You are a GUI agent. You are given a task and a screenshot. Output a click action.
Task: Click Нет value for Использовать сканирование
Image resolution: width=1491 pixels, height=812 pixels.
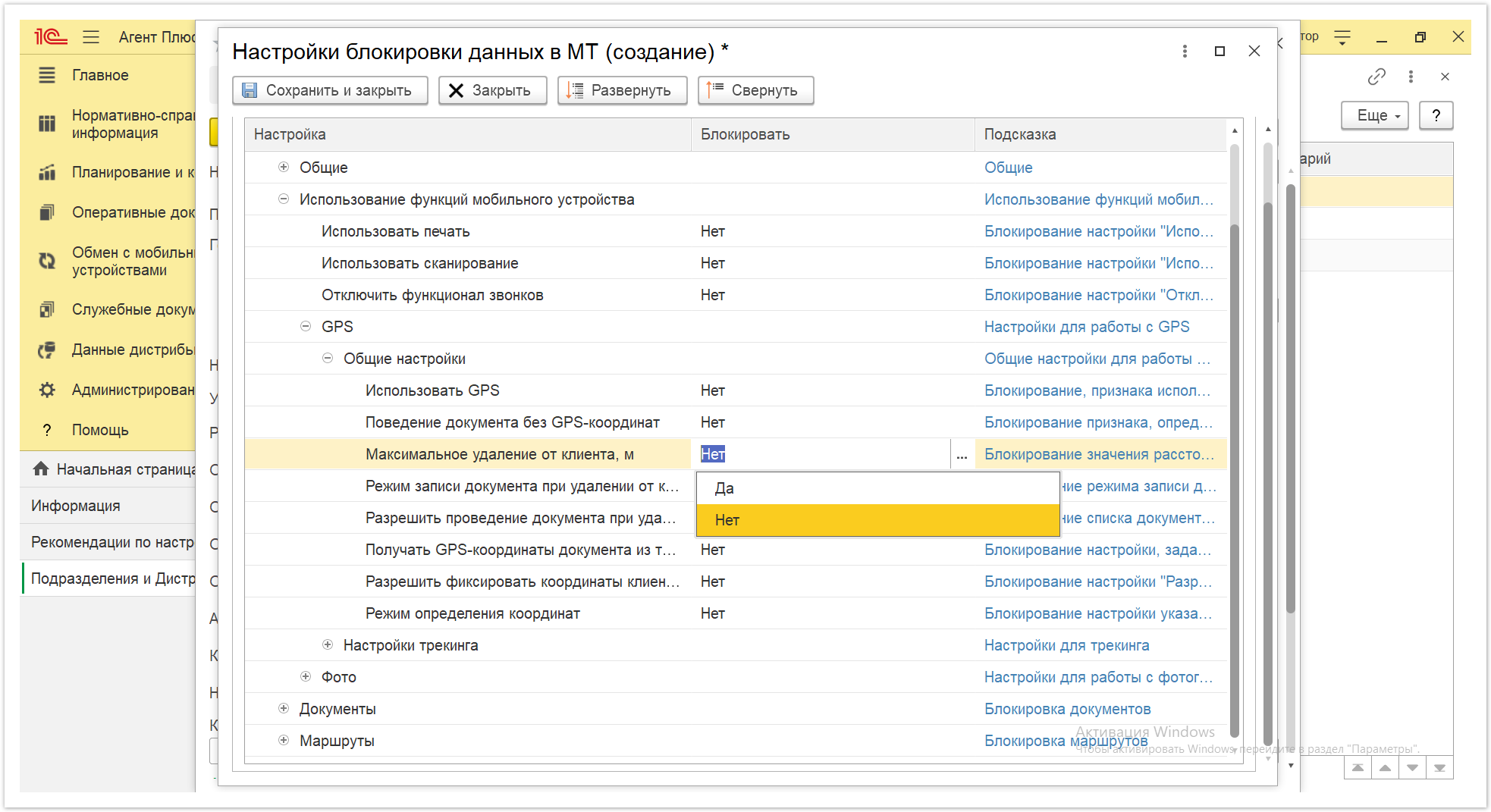(712, 263)
